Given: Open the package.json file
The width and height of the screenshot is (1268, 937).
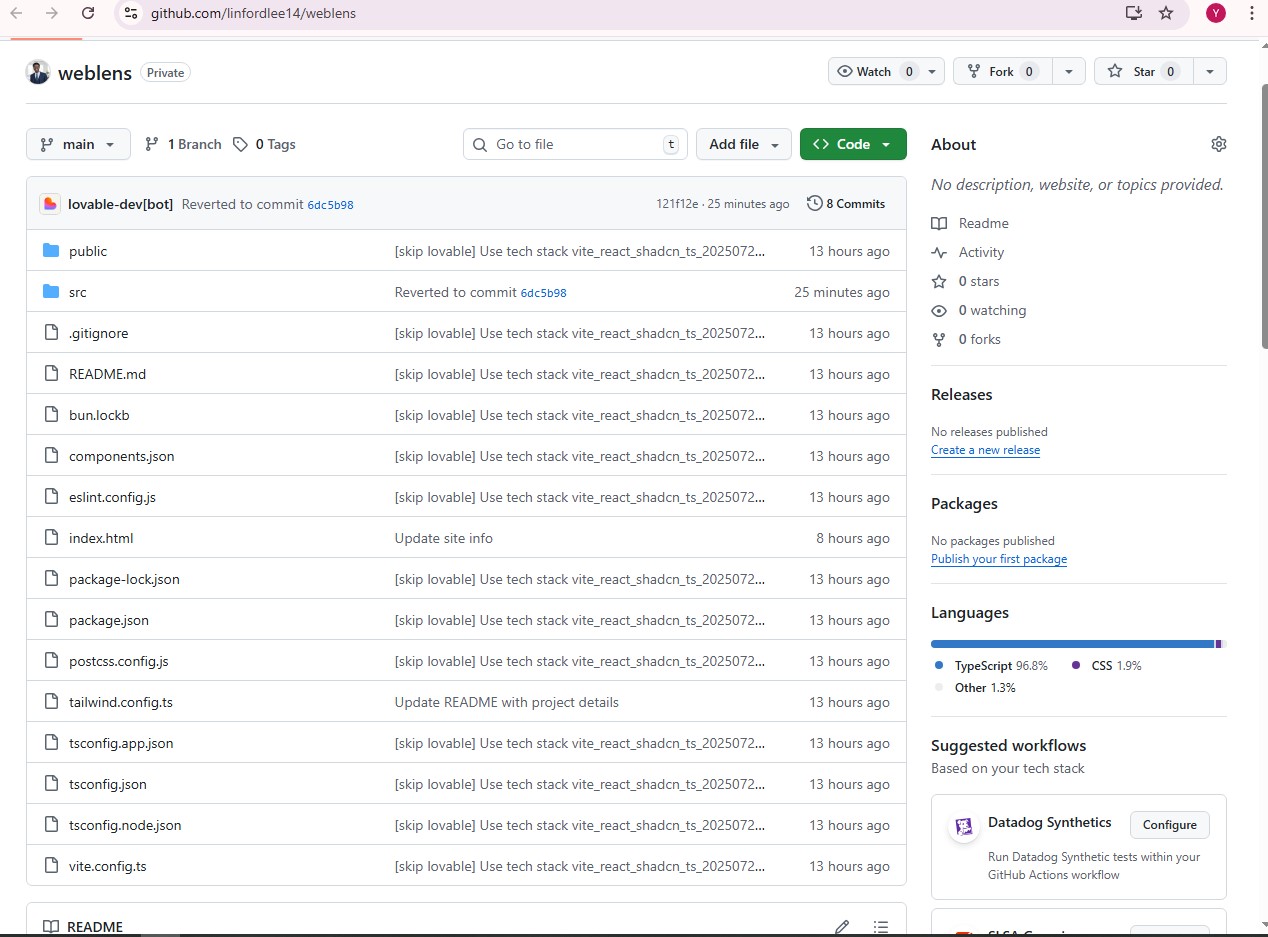Looking at the screenshot, I should (x=109, y=620).
